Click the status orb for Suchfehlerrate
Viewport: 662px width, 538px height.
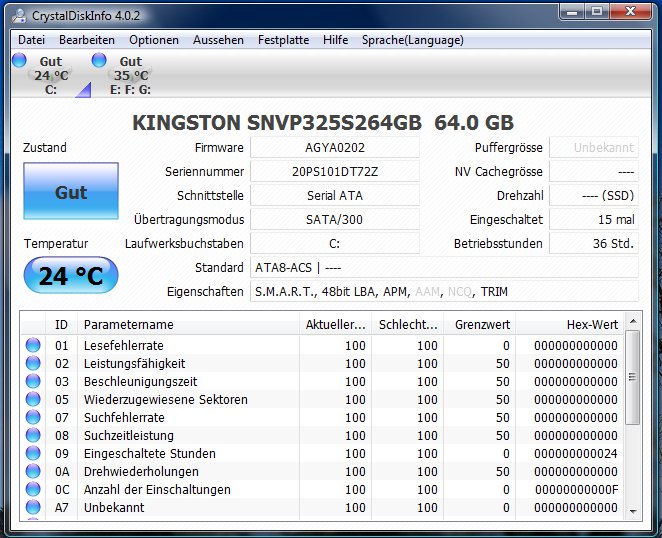tap(33, 417)
